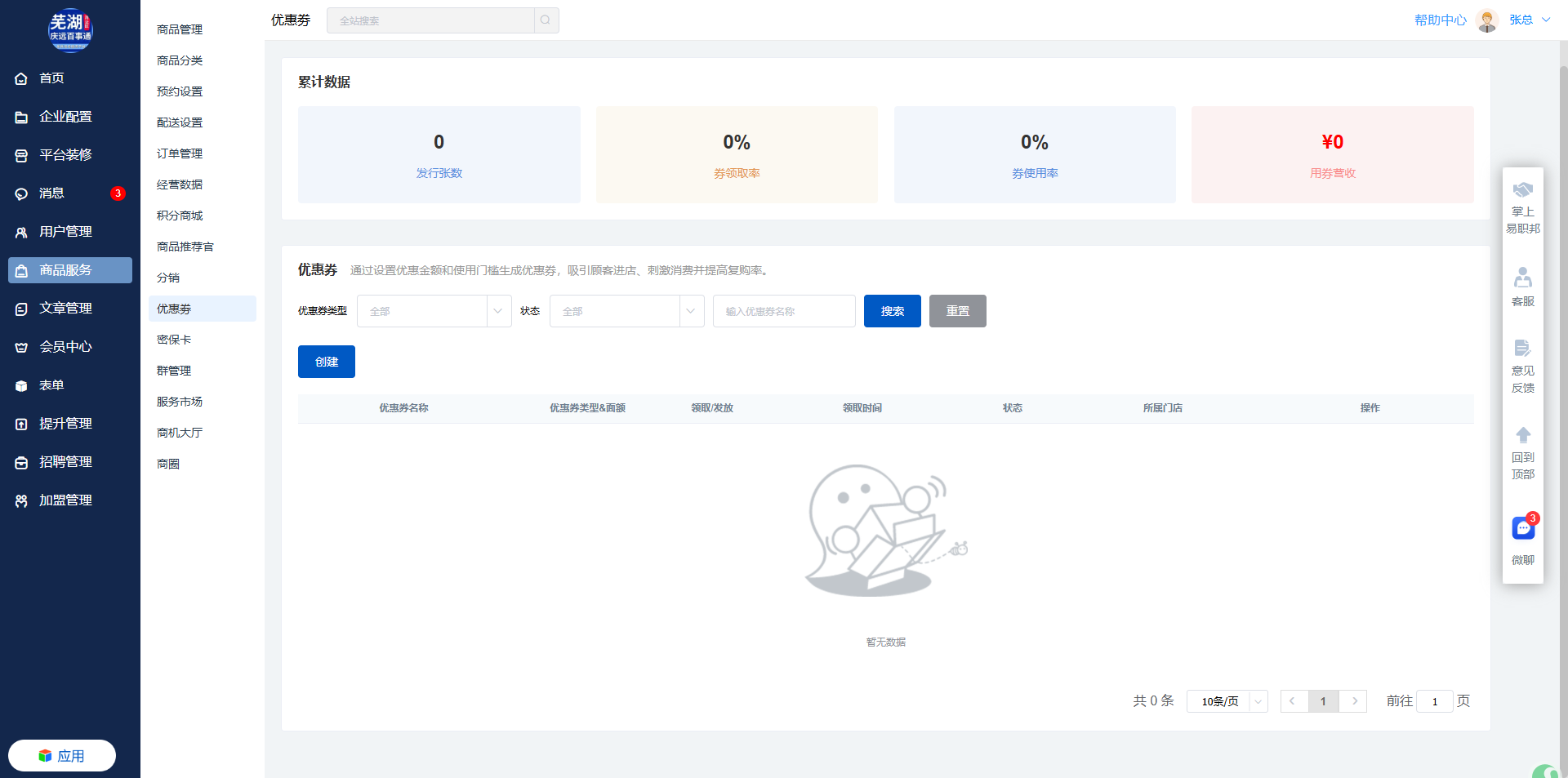Expand the 状态 filter dropdown

626,311
